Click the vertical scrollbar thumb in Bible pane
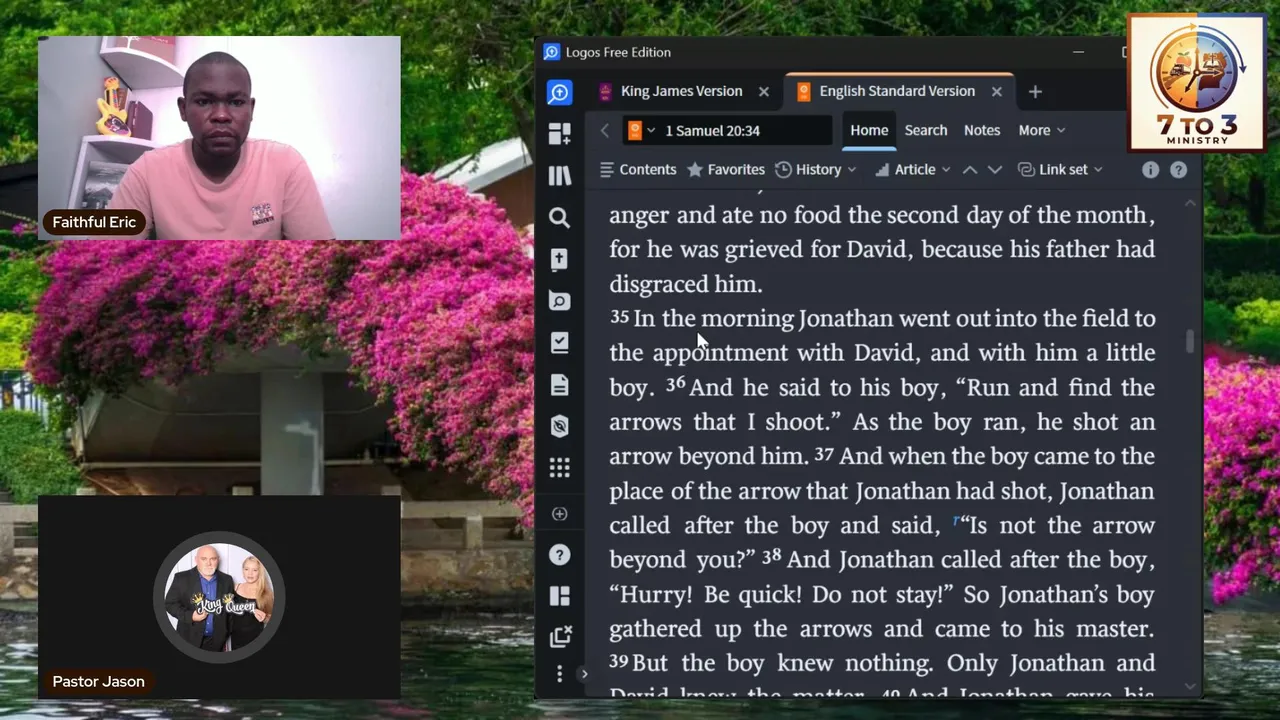The height and width of the screenshot is (720, 1280). click(1190, 341)
